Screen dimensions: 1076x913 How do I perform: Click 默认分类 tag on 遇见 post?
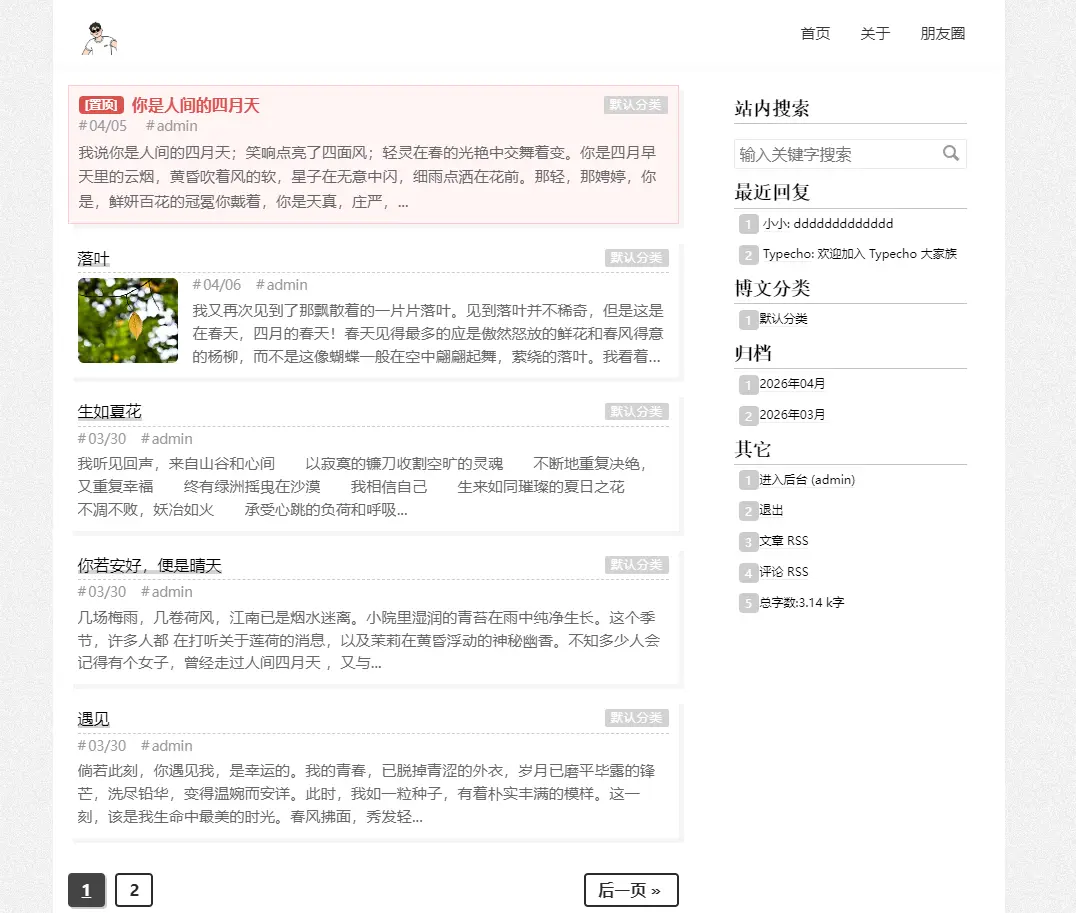636,717
